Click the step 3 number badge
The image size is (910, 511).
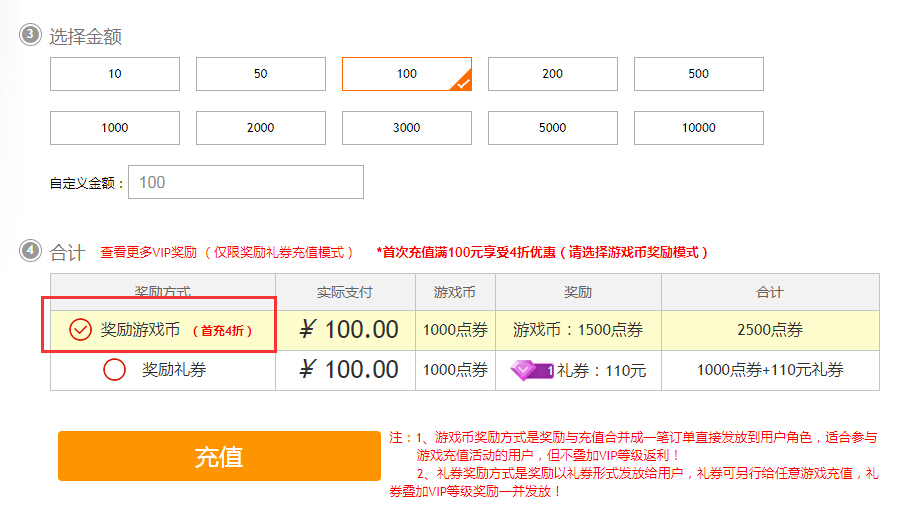[x=31, y=36]
